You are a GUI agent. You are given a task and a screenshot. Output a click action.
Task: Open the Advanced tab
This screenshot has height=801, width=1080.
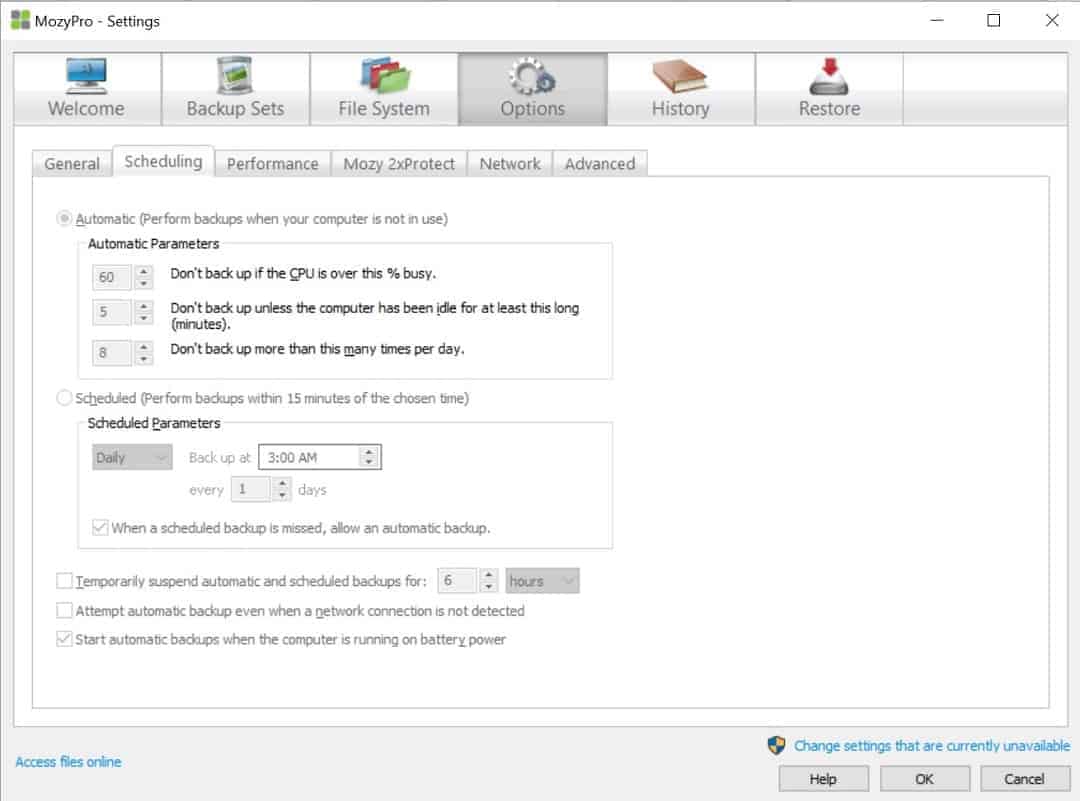pos(600,164)
